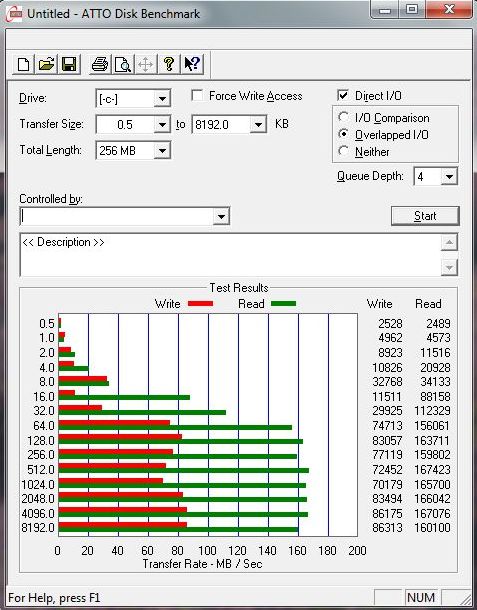The height and width of the screenshot is (610, 477).
Task: Save results with the floppy disk icon
Action: (x=69, y=64)
